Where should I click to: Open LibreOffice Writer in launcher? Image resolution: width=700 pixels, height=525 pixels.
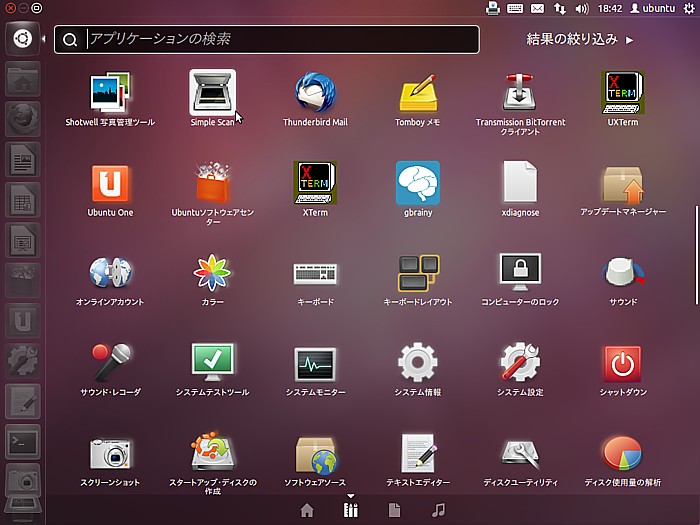coord(23,159)
